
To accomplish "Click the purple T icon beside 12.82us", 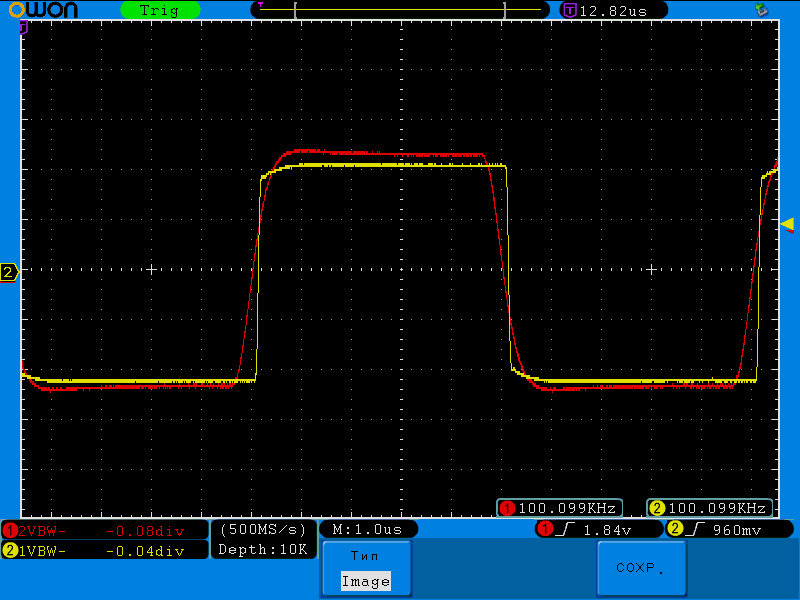I will coord(569,10).
